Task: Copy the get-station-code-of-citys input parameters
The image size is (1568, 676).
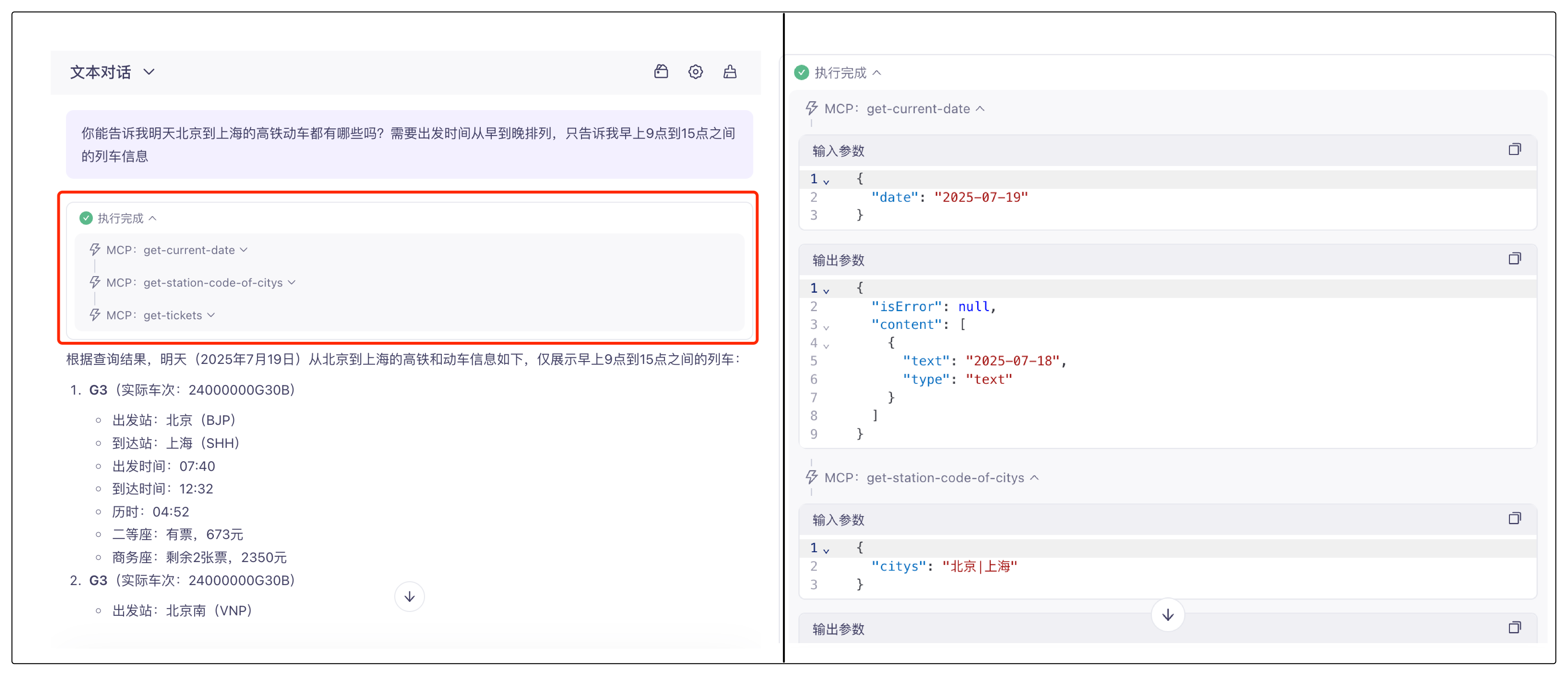Action: coord(1515,518)
